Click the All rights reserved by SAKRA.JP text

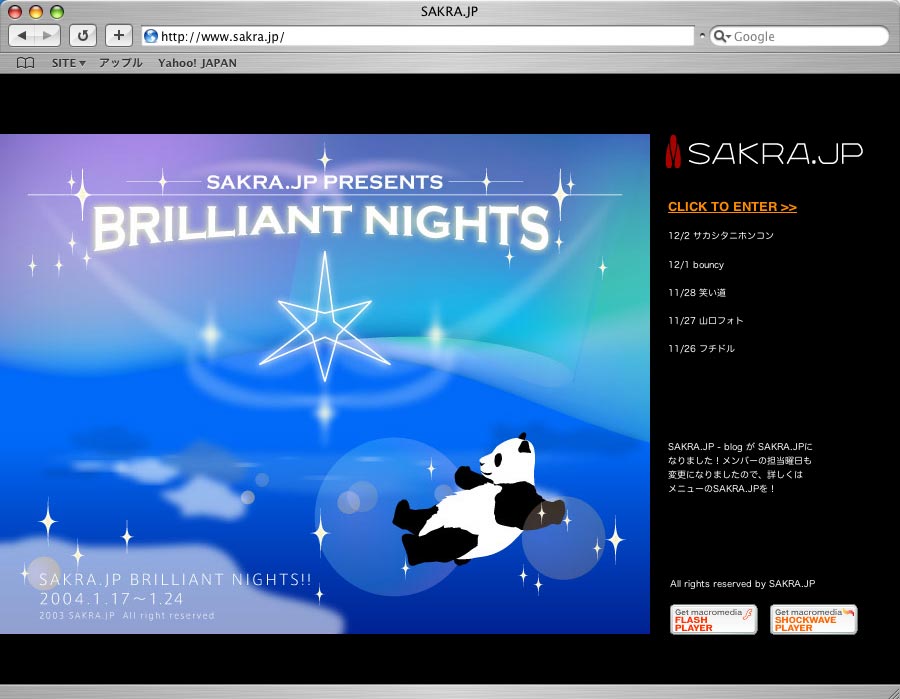pos(742,584)
